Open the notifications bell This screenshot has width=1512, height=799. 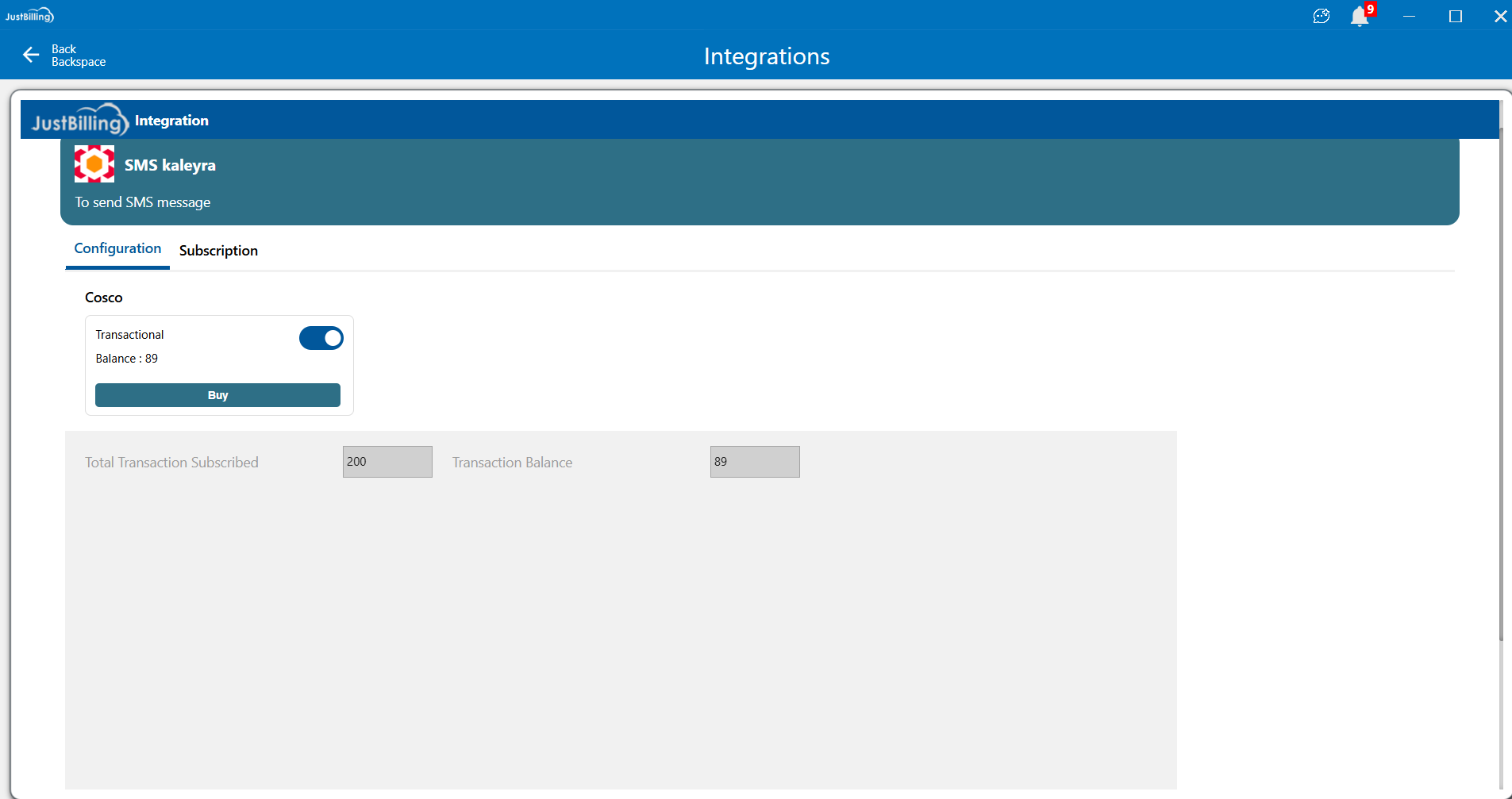coord(1359,17)
